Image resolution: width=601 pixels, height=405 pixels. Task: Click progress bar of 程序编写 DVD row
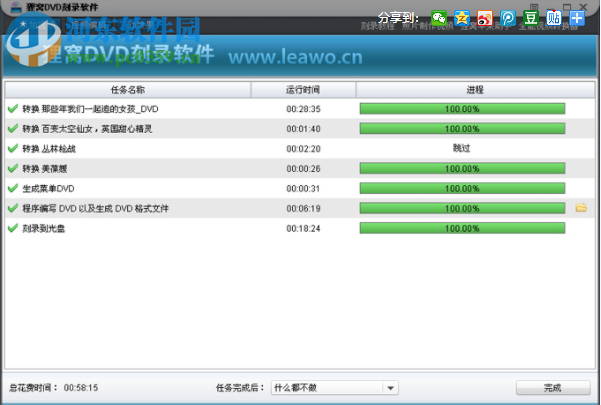pos(462,208)
